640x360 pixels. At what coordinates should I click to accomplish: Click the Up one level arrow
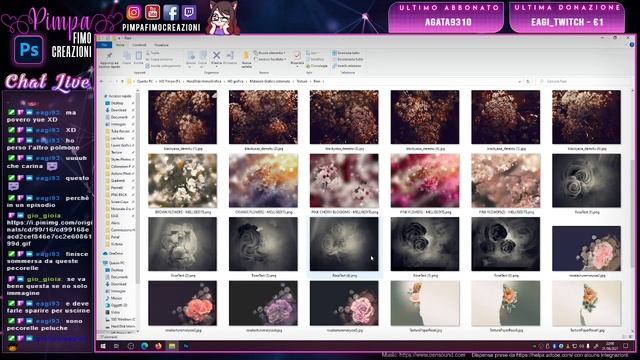[x=122, y=82]
